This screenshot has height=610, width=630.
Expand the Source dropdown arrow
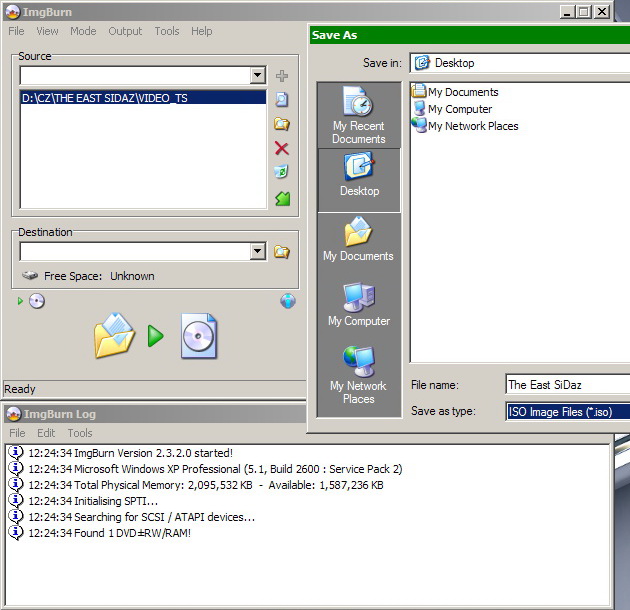coord(257,75)
